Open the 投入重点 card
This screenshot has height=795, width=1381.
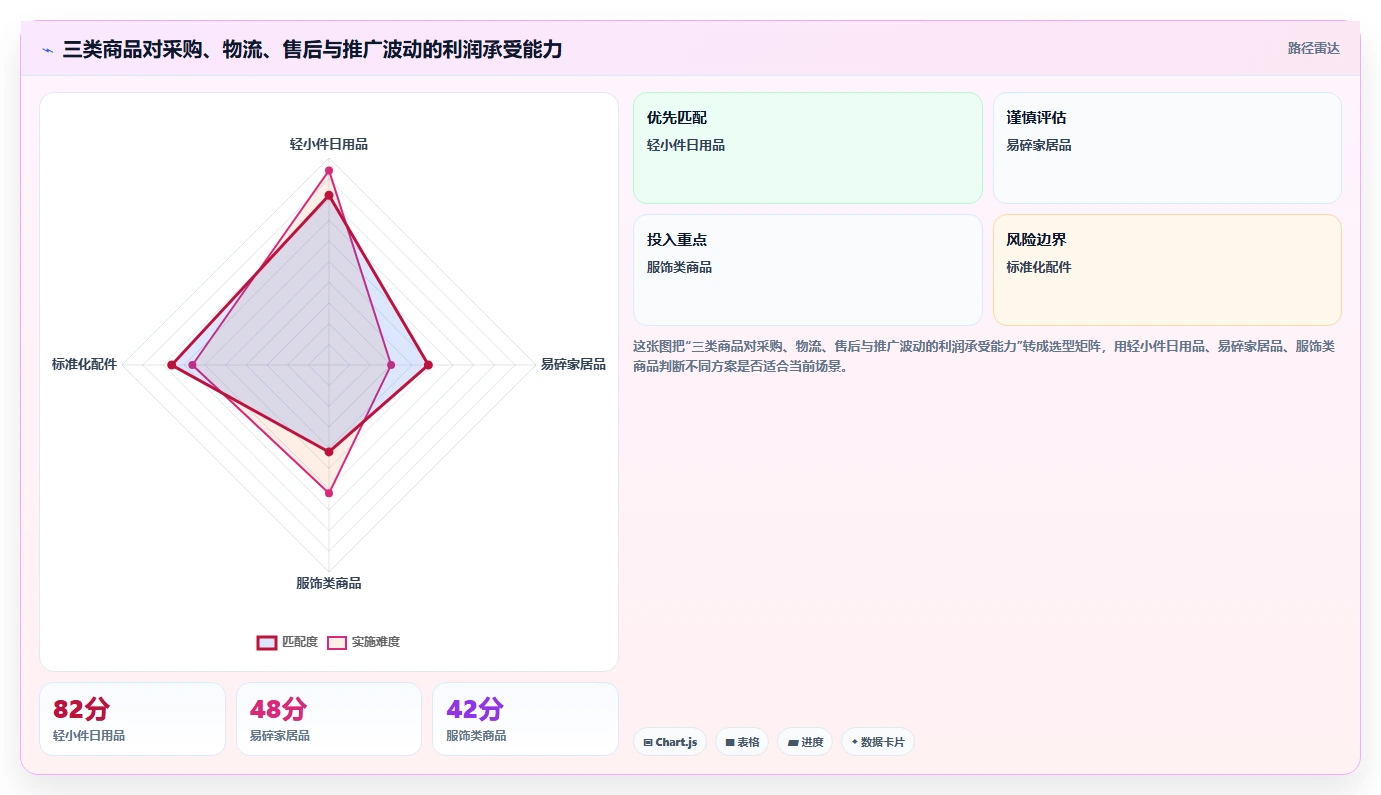(x=808, y=270)
